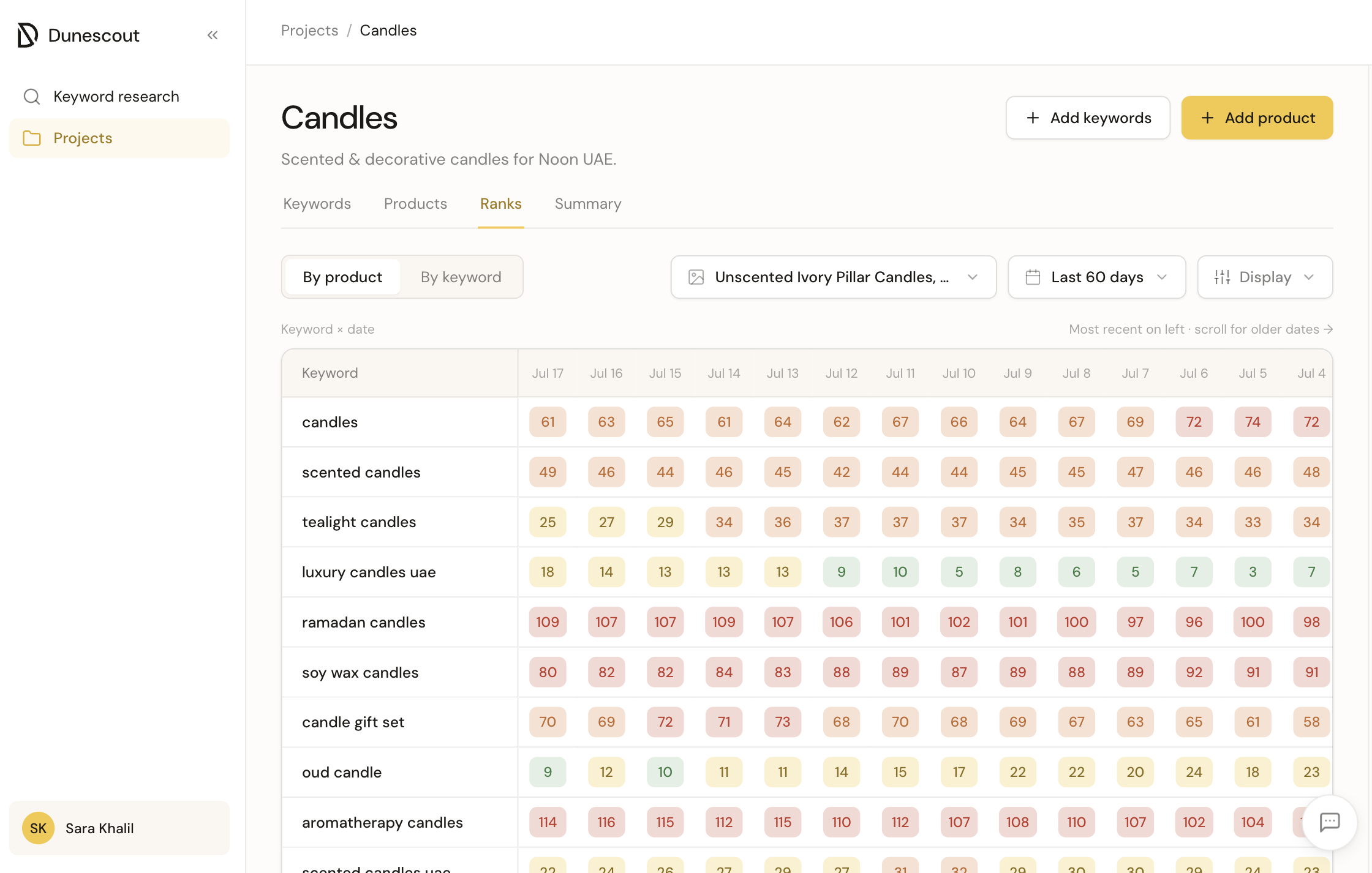Viewport: 1372px width, 873px height.
Task: Click rank 9 for luxury candles uae Jul 12
Action: coord(842,572)
